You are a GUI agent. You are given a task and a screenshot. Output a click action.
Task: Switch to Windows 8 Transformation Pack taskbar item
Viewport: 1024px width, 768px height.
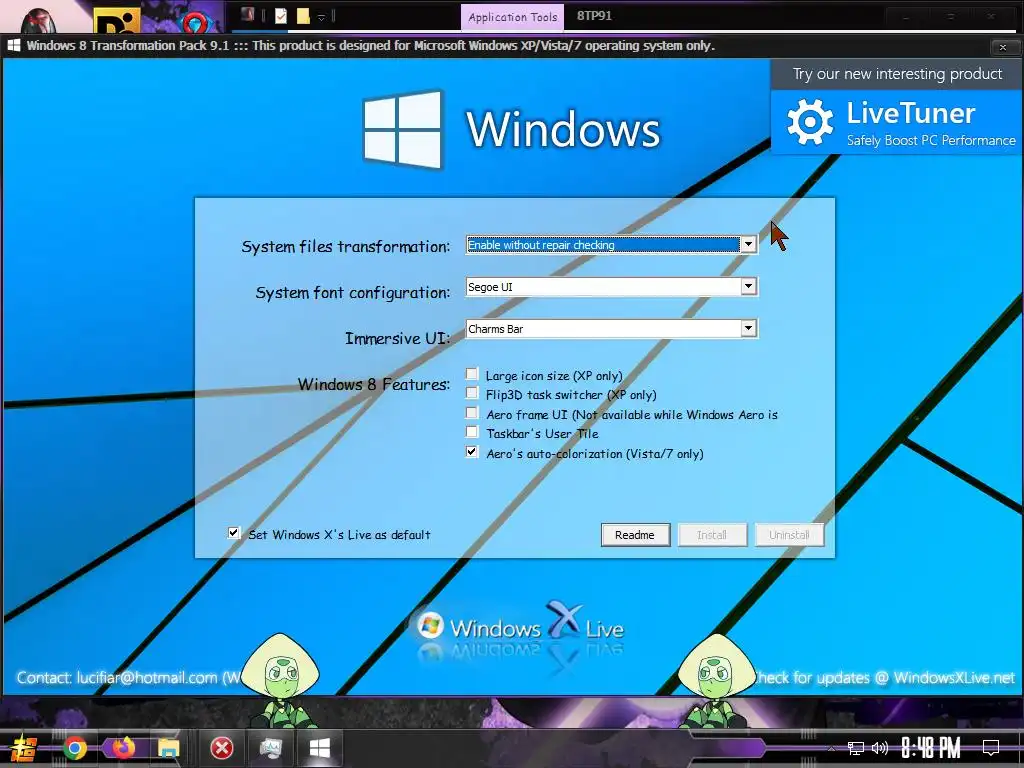319,748
